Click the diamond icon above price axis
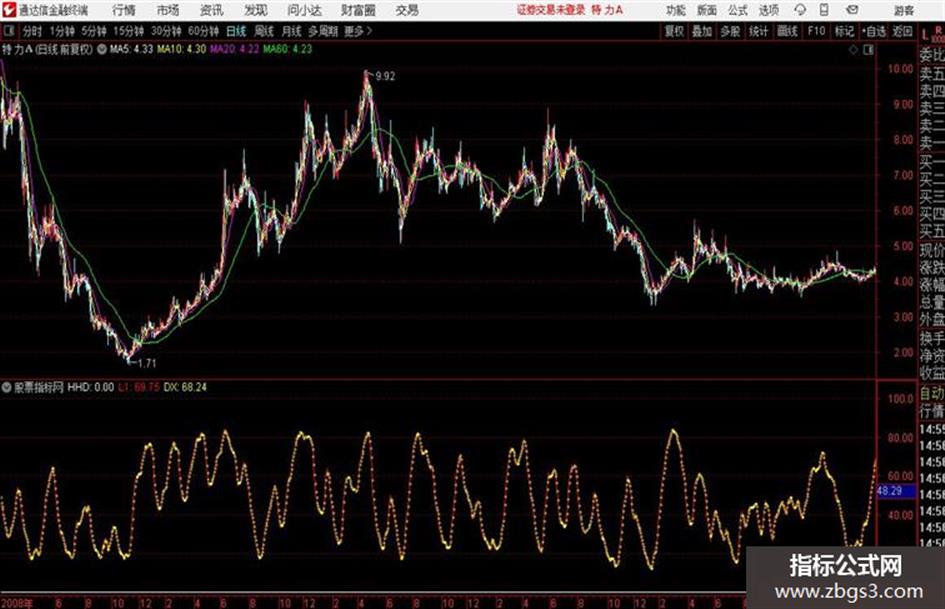This screenshot has width=945, height=609. click(853, 50)
